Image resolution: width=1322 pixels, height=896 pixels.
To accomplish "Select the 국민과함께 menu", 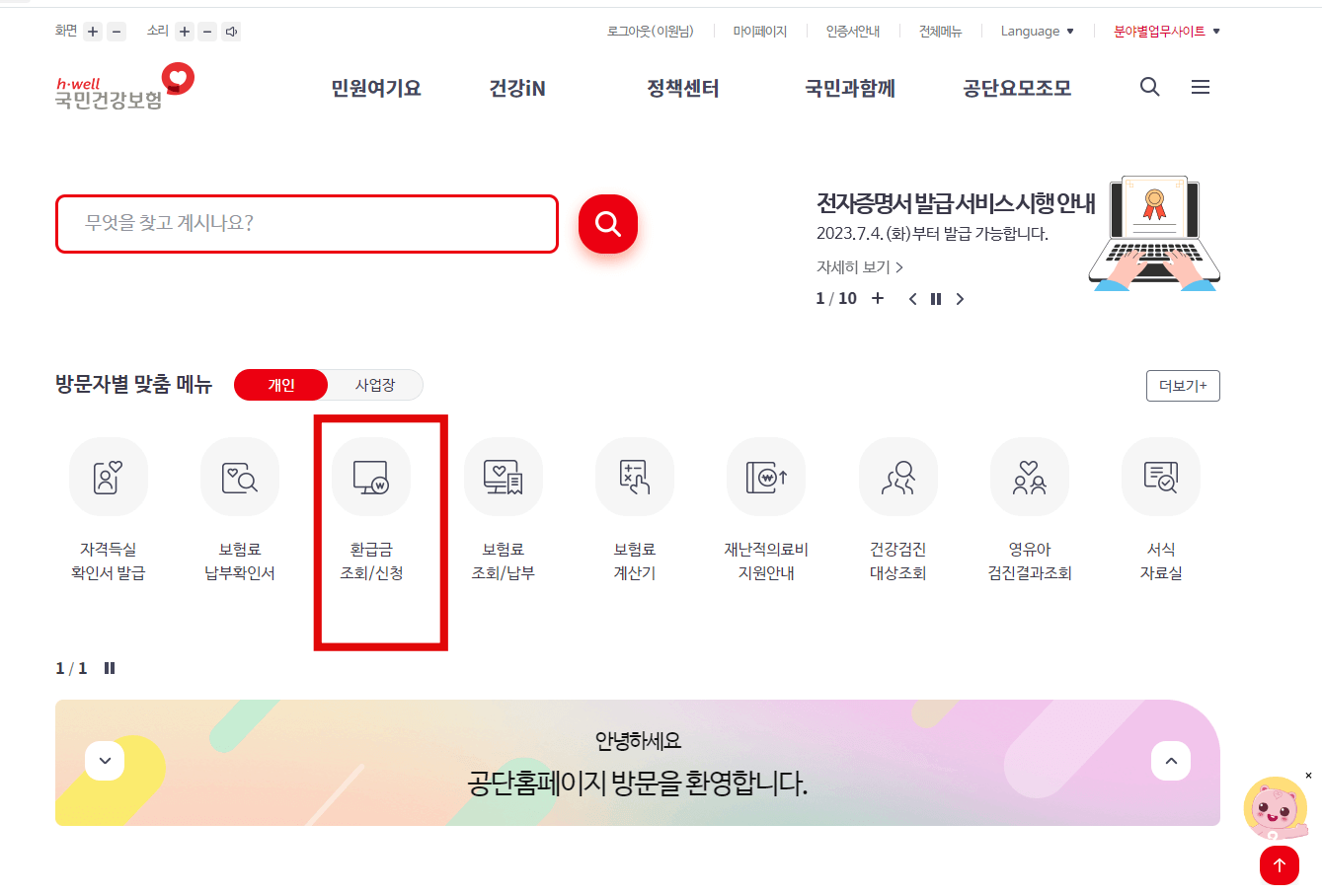I will (850, 88).
